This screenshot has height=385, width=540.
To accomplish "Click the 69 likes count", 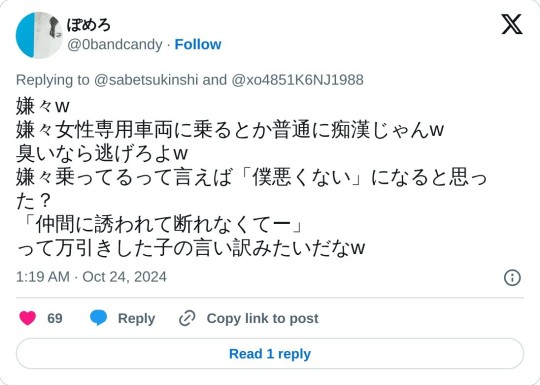I will pyautogui.click(x=55, y=318).
